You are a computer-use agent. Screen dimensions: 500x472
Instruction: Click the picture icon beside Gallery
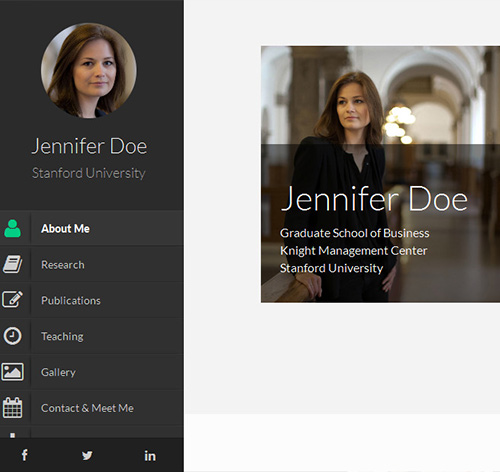[12, 372]
